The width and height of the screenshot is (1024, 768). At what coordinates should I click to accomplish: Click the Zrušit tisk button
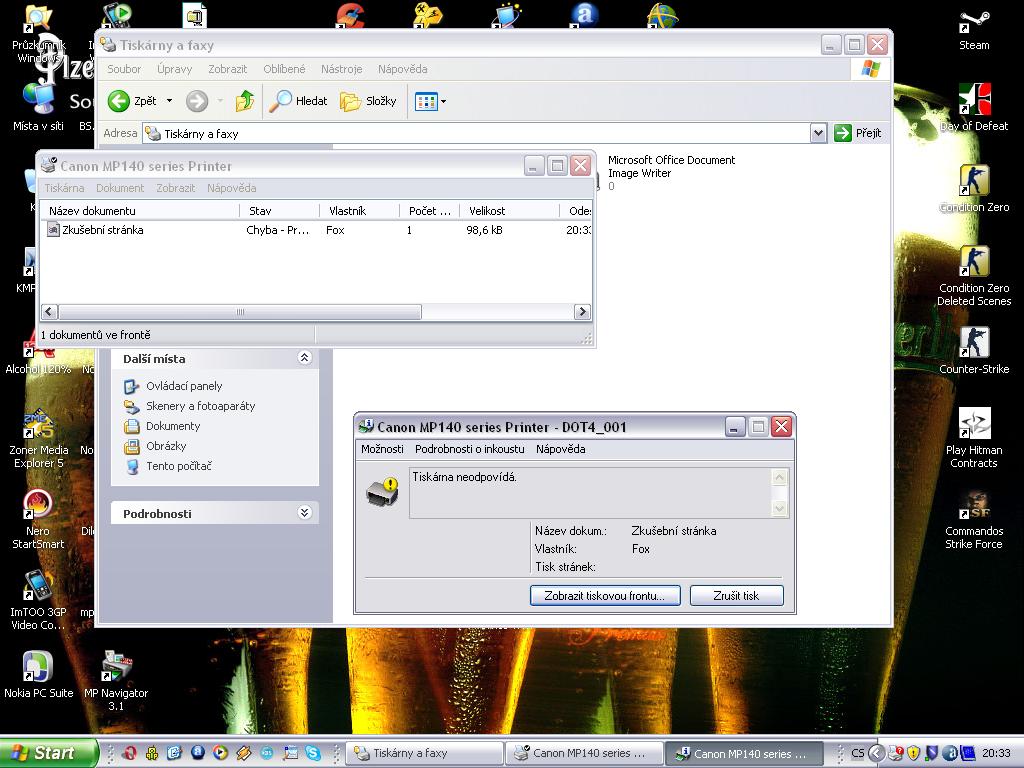pyautogui.click(x=736, y=596)
